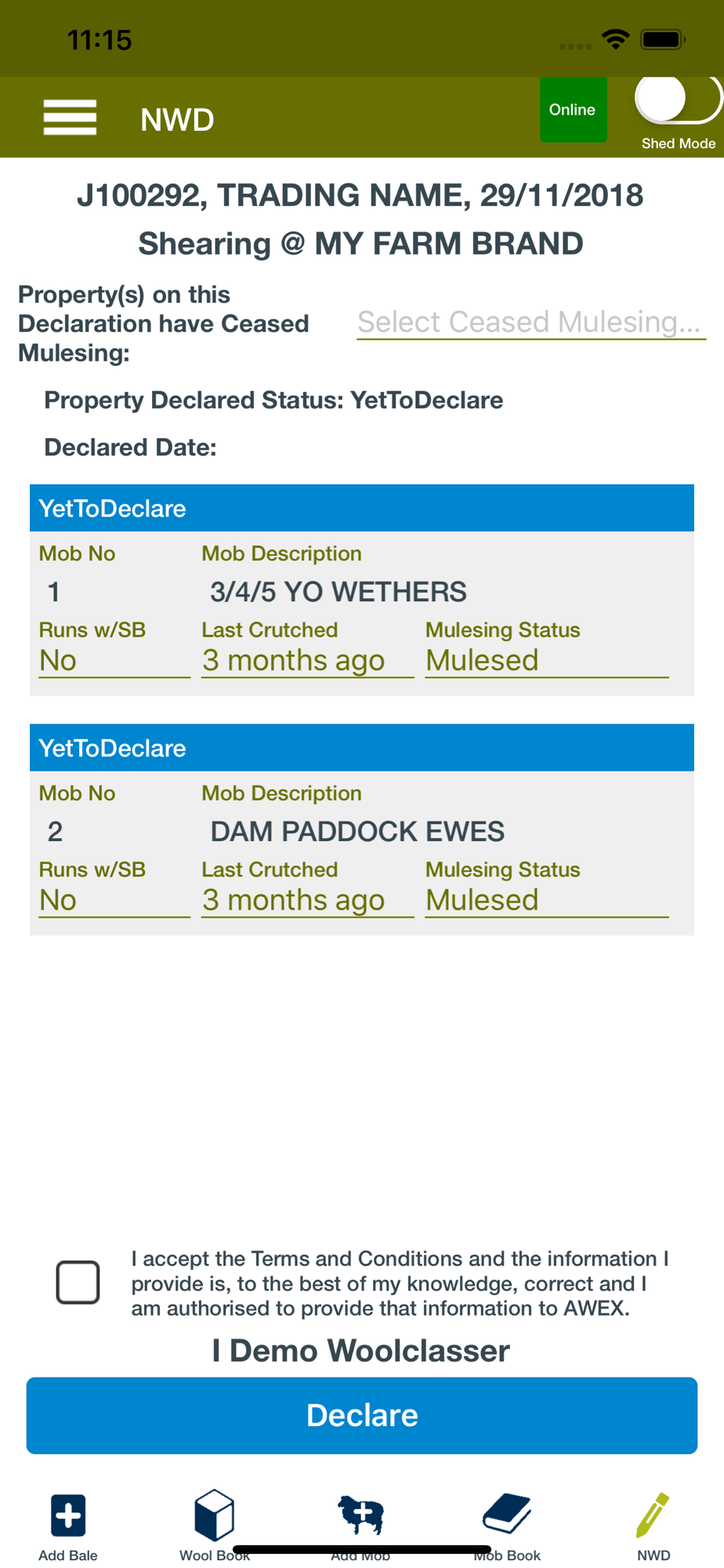Change Runs w/SB for mob 1

pos(114,661)
